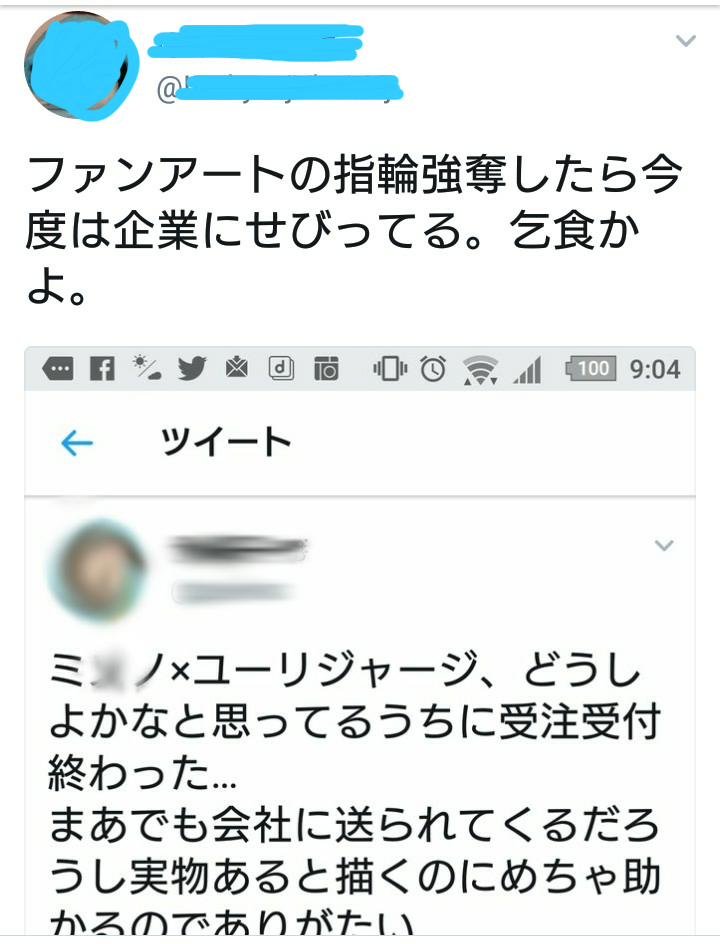Open the blurred avatar in embedded tweet

96,570
